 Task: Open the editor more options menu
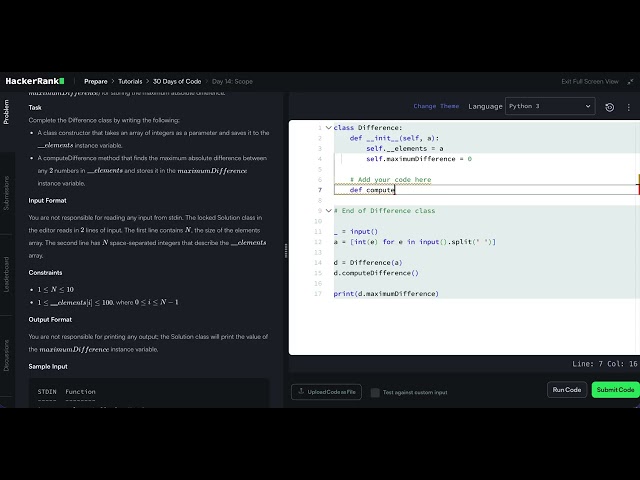629,107
